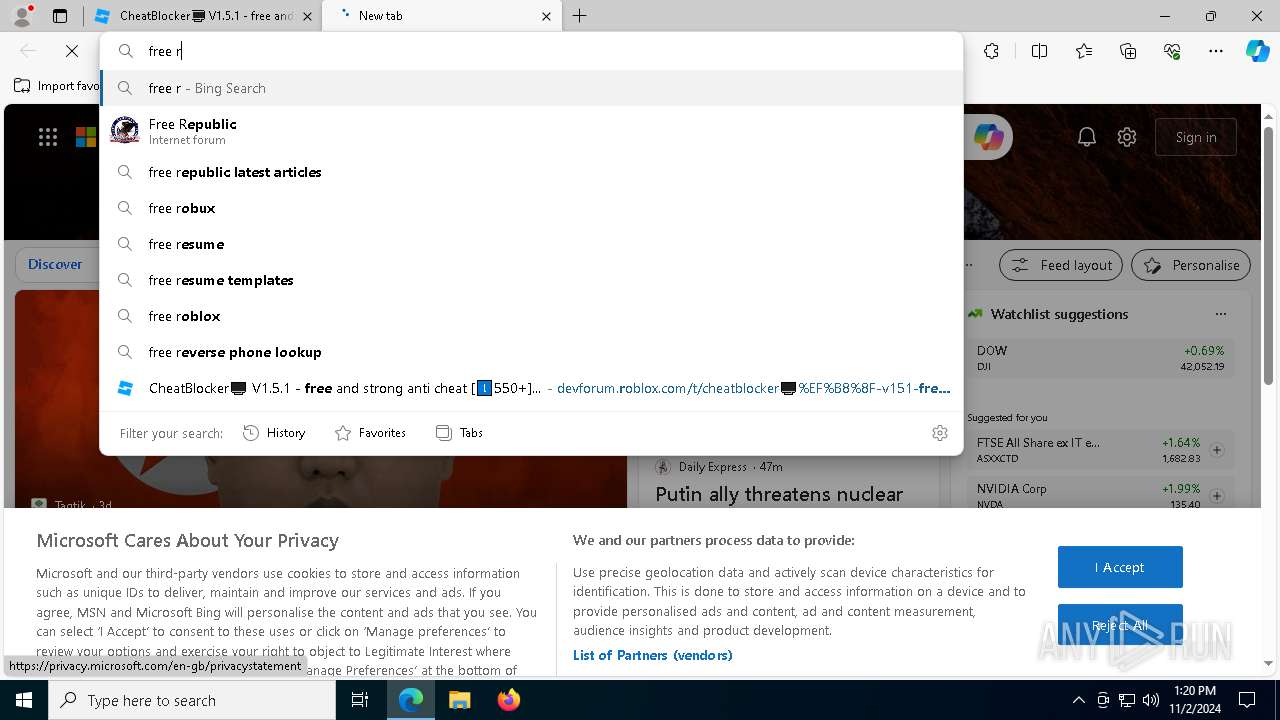Open the notifications bell icon
Image resolution: width=1280 pixels, height=720 pixels.
pyautogui.click(x=1087, y=138)
